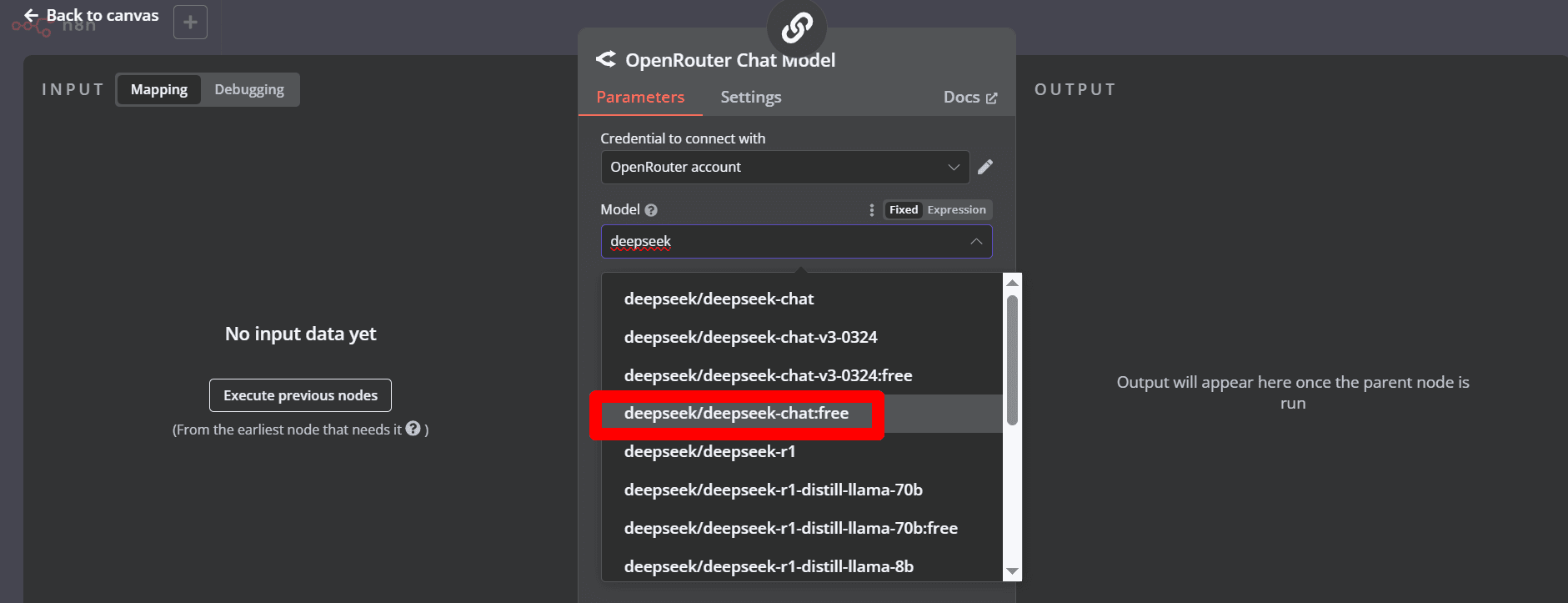Click the model list scrollbar thumb
This screenshot has width=1568, height=603.
[1012, 360]
